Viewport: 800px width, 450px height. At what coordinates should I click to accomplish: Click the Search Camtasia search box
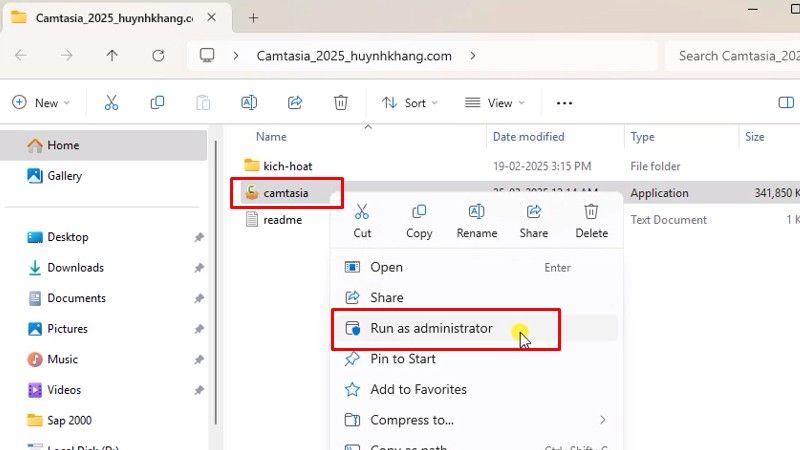735,56
